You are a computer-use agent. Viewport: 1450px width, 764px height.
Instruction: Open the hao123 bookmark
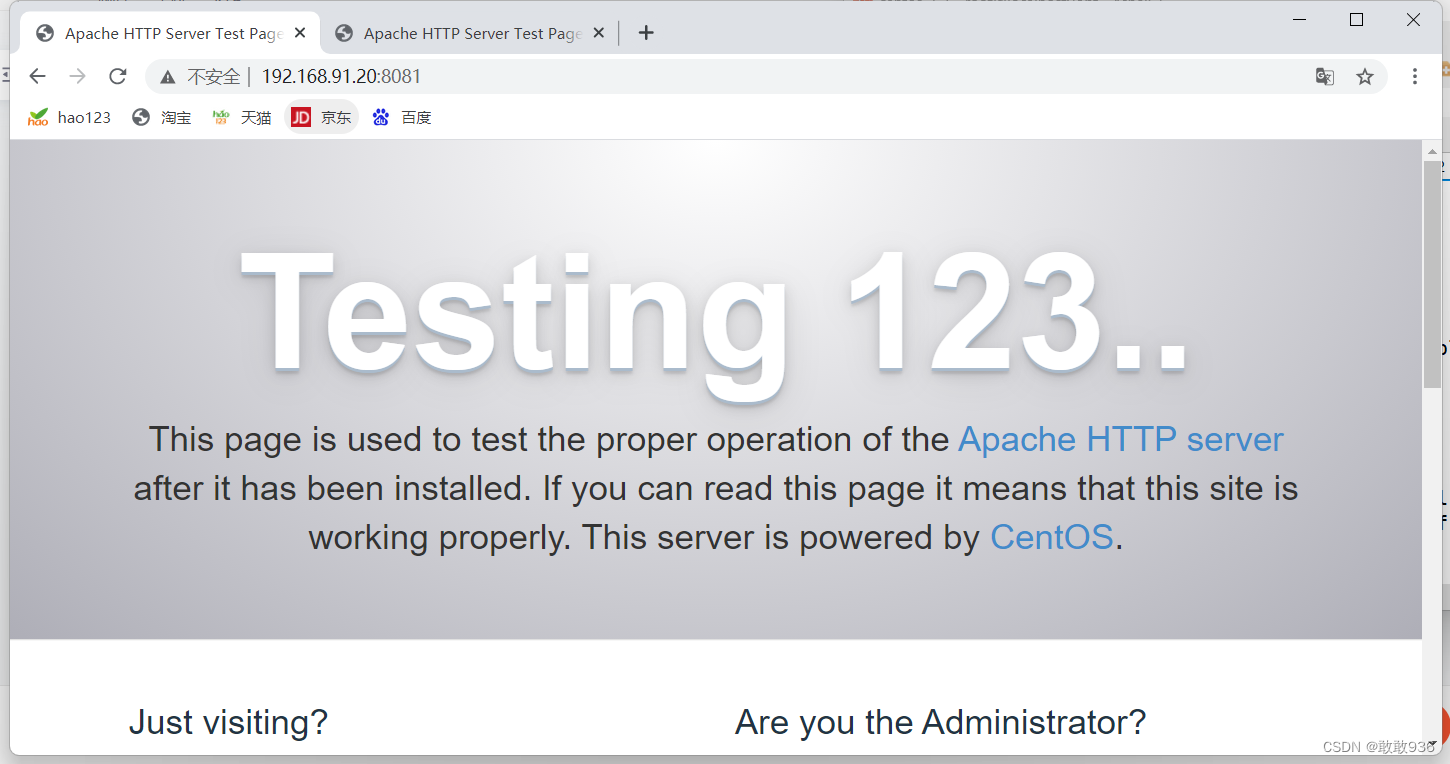(x=69, y=118)
